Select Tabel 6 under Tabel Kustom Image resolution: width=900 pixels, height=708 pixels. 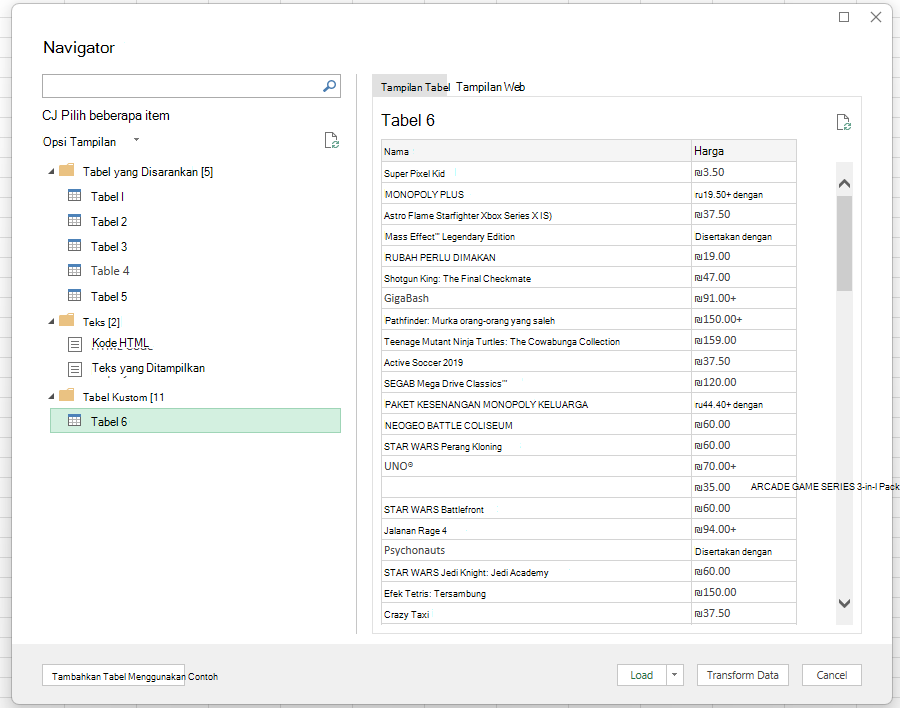tap(195, 421)
